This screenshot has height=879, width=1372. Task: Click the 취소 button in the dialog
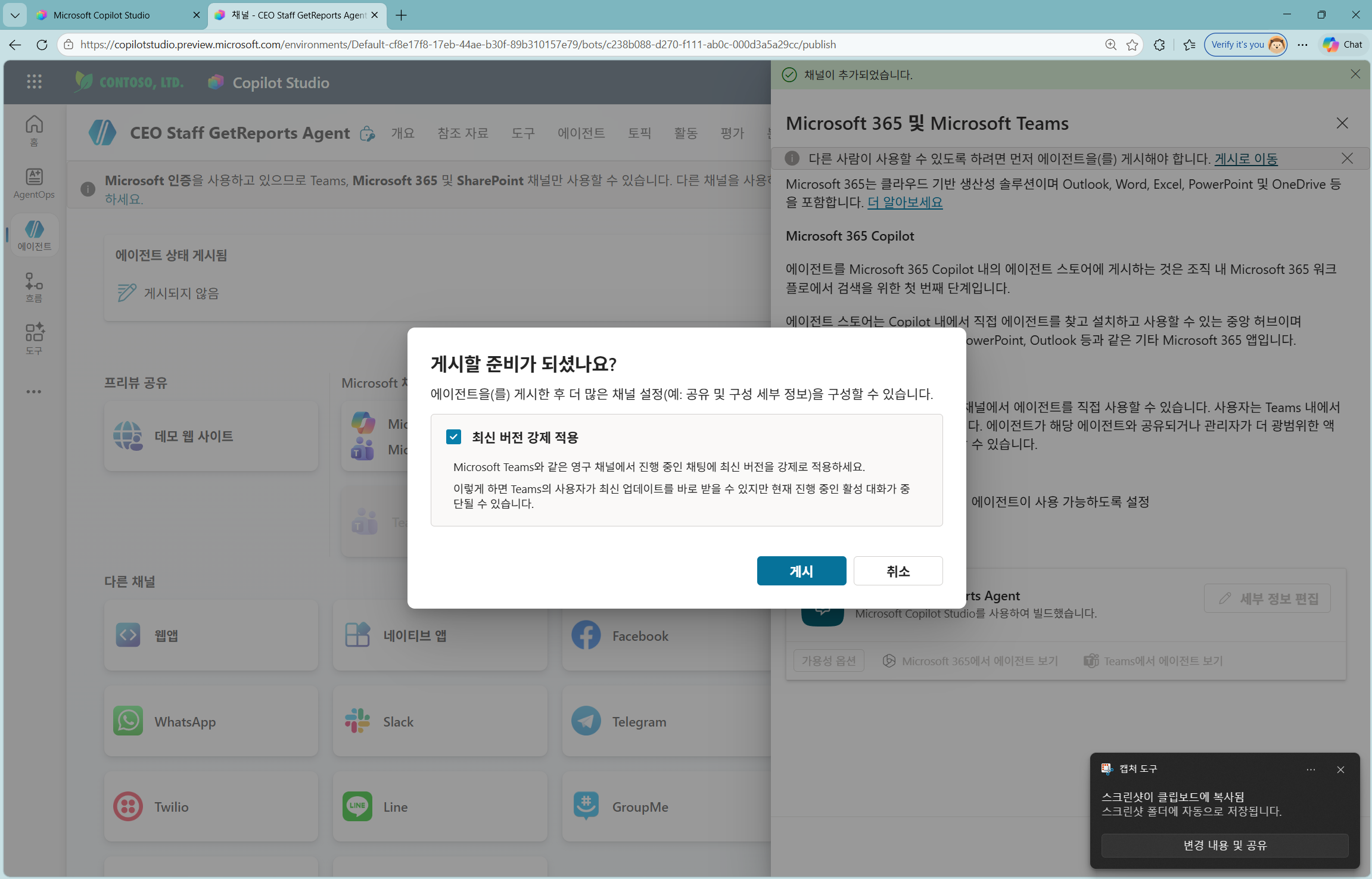[898, 571]
